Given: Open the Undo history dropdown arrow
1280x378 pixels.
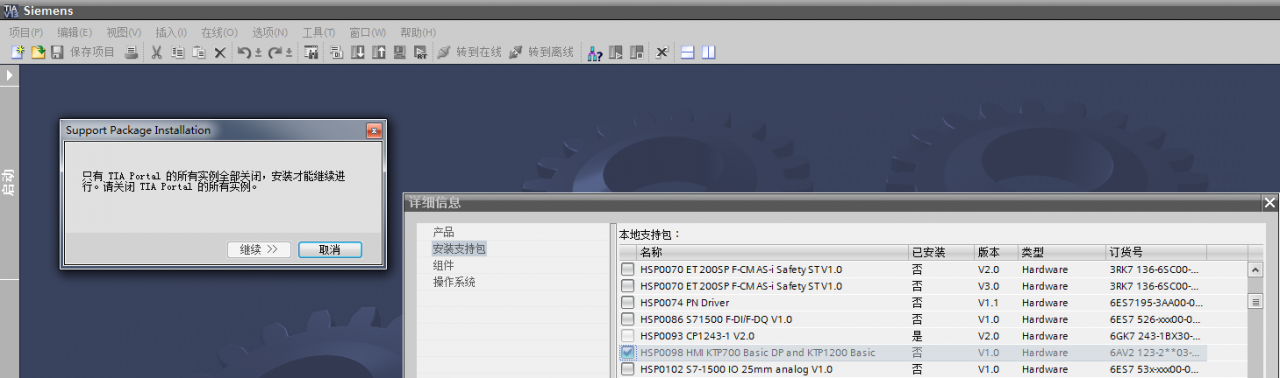Looking at the screenshot, I should [258, 52].
